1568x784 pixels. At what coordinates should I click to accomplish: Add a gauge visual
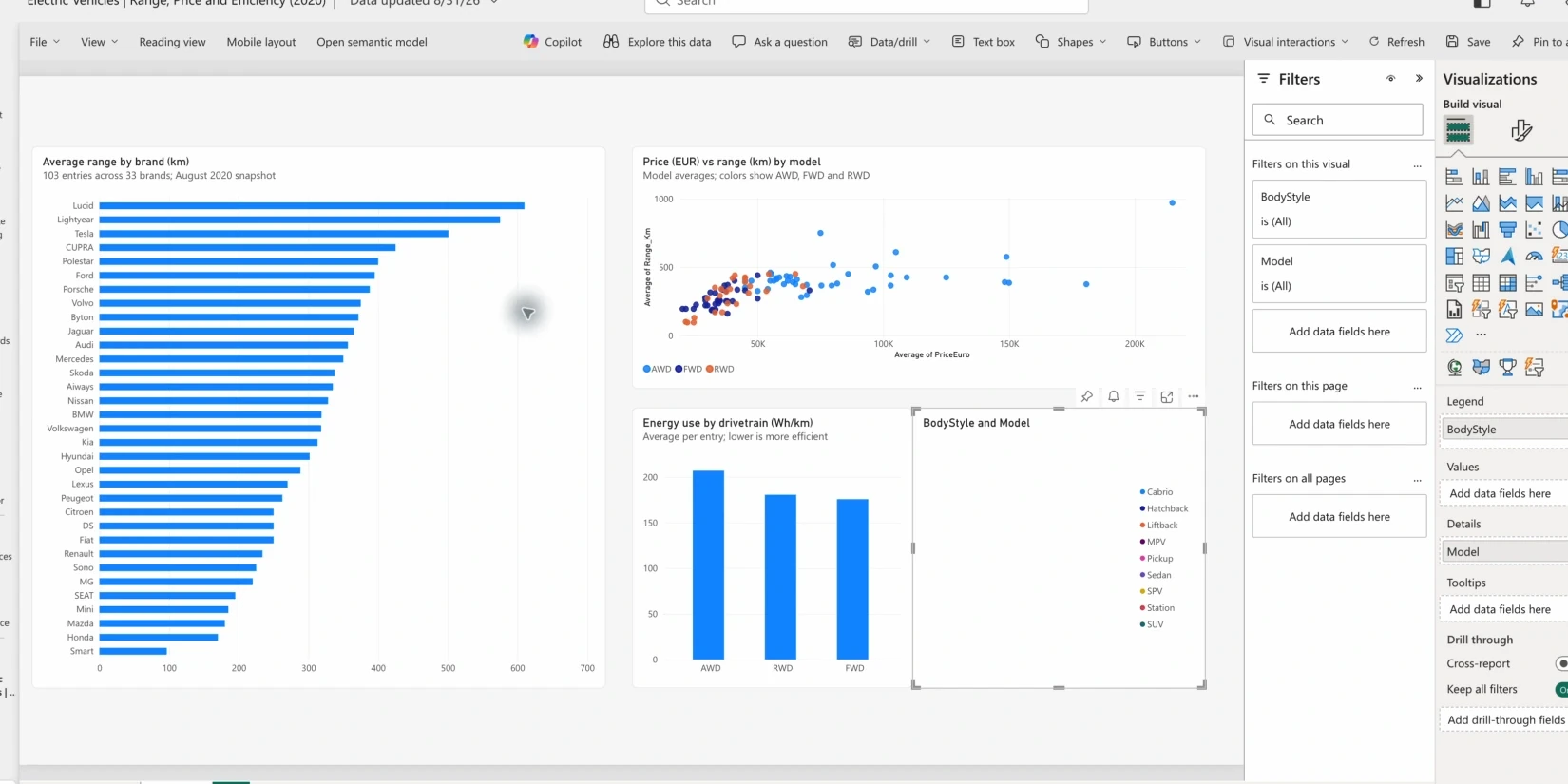1534,257
